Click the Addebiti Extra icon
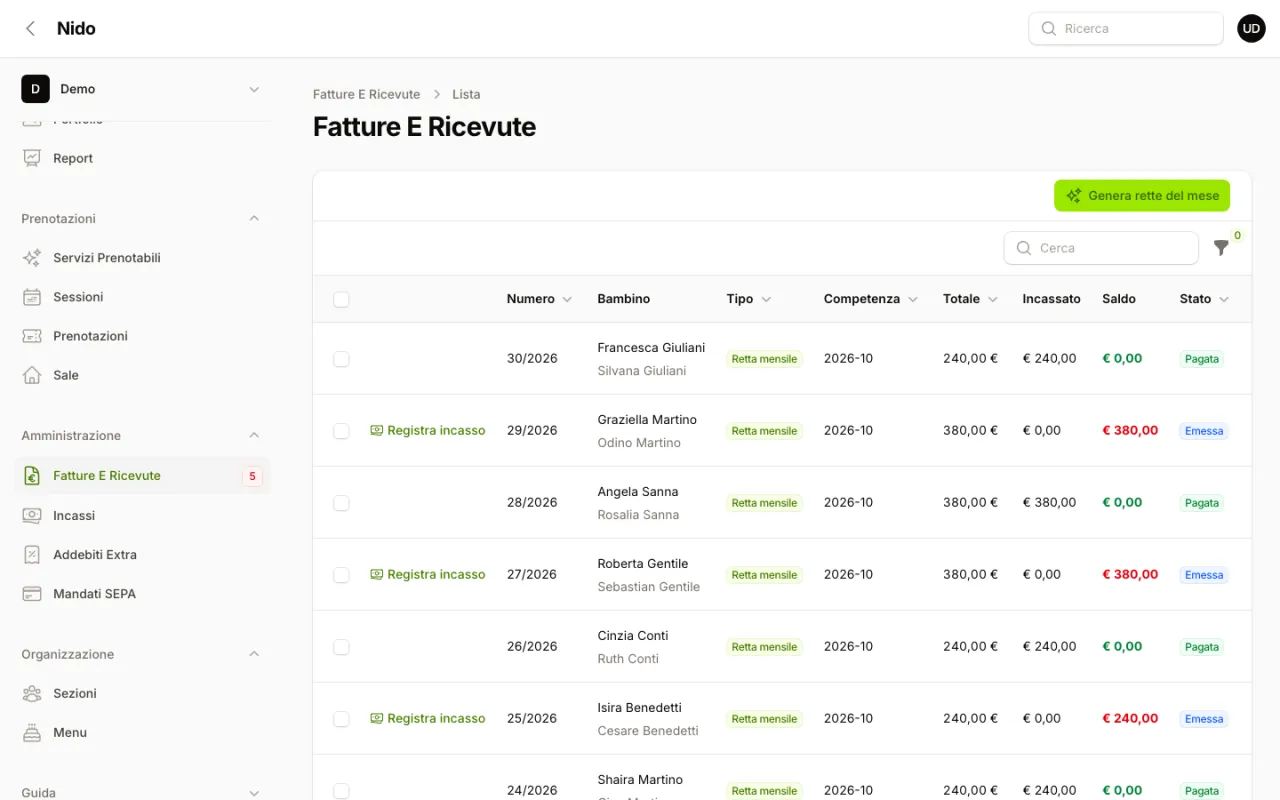 [32, 554]
